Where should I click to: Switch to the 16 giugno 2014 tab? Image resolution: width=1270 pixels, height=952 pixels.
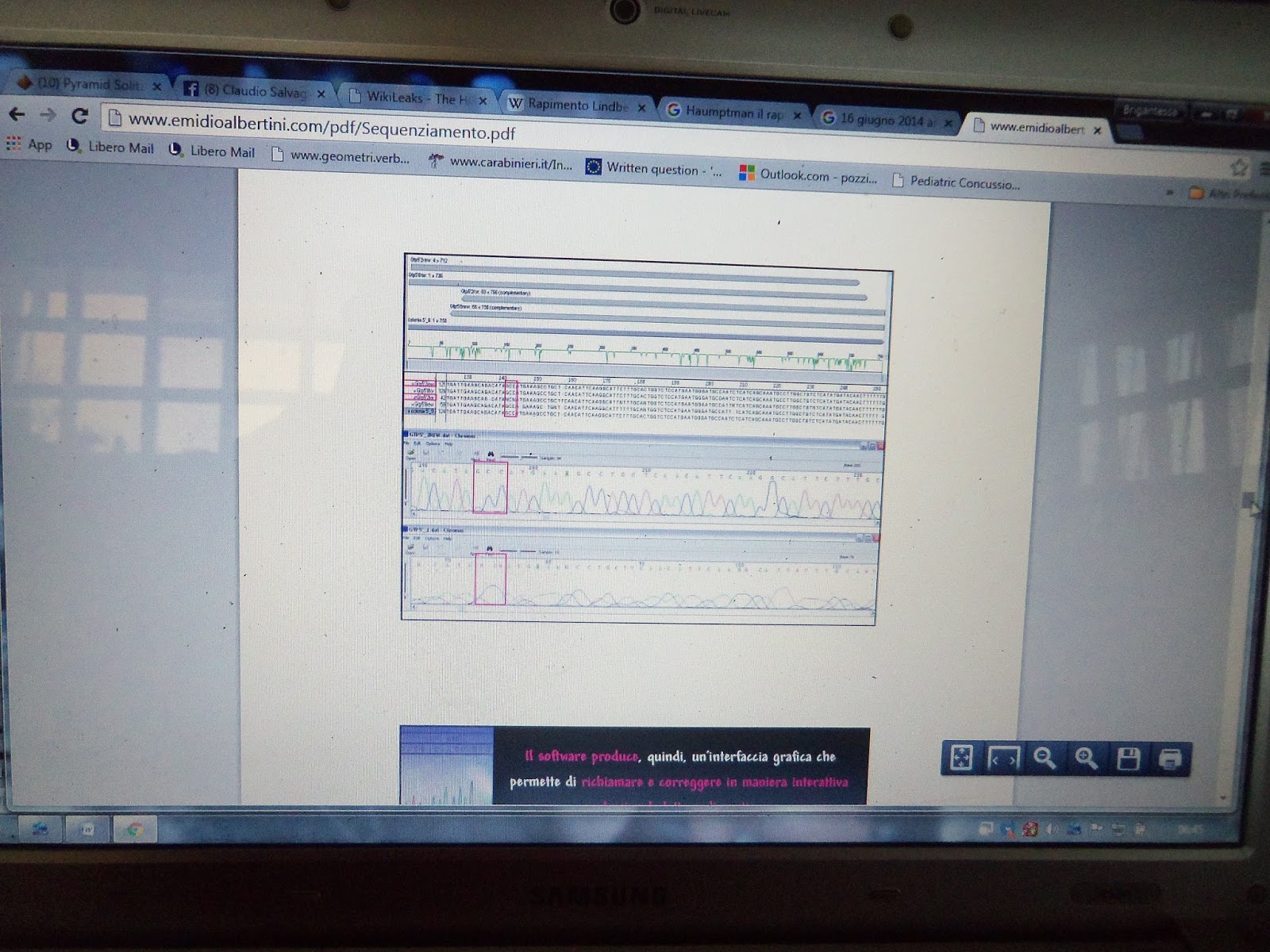[x=886, y=120]
